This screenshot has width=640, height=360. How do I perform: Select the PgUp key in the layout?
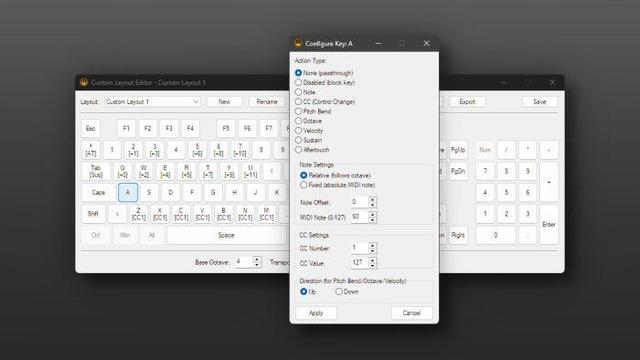click(458, 150)
